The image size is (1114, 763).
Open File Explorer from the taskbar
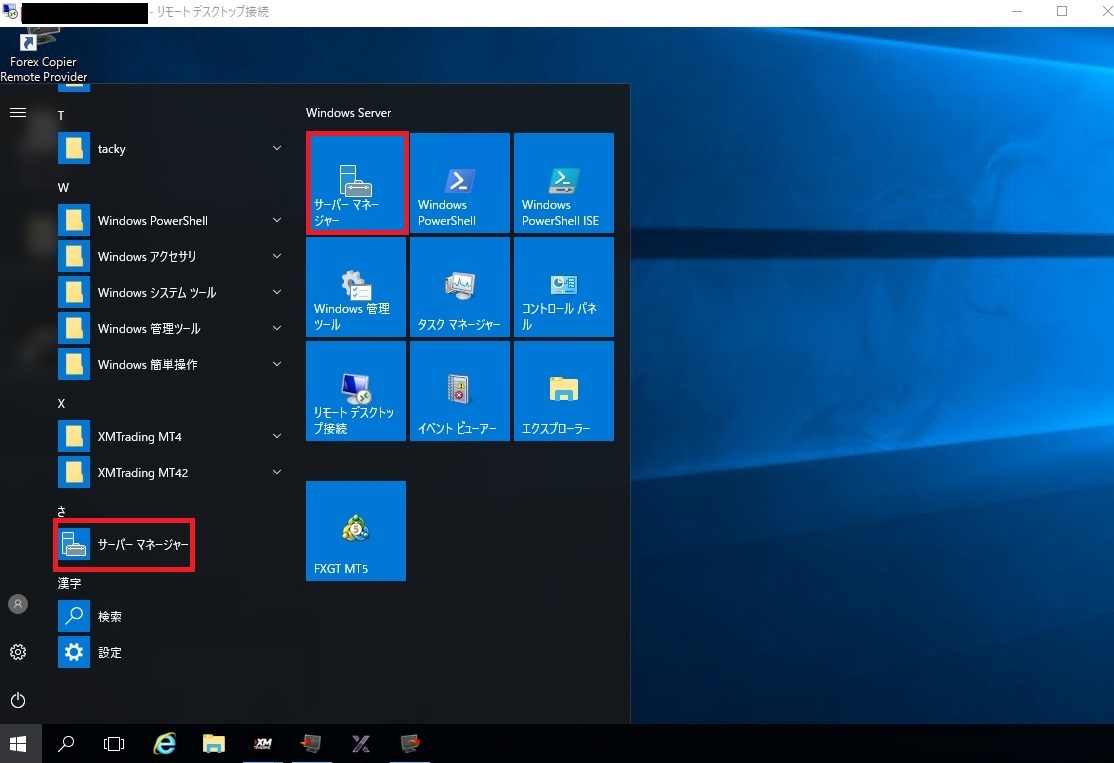tap(213, 744)
